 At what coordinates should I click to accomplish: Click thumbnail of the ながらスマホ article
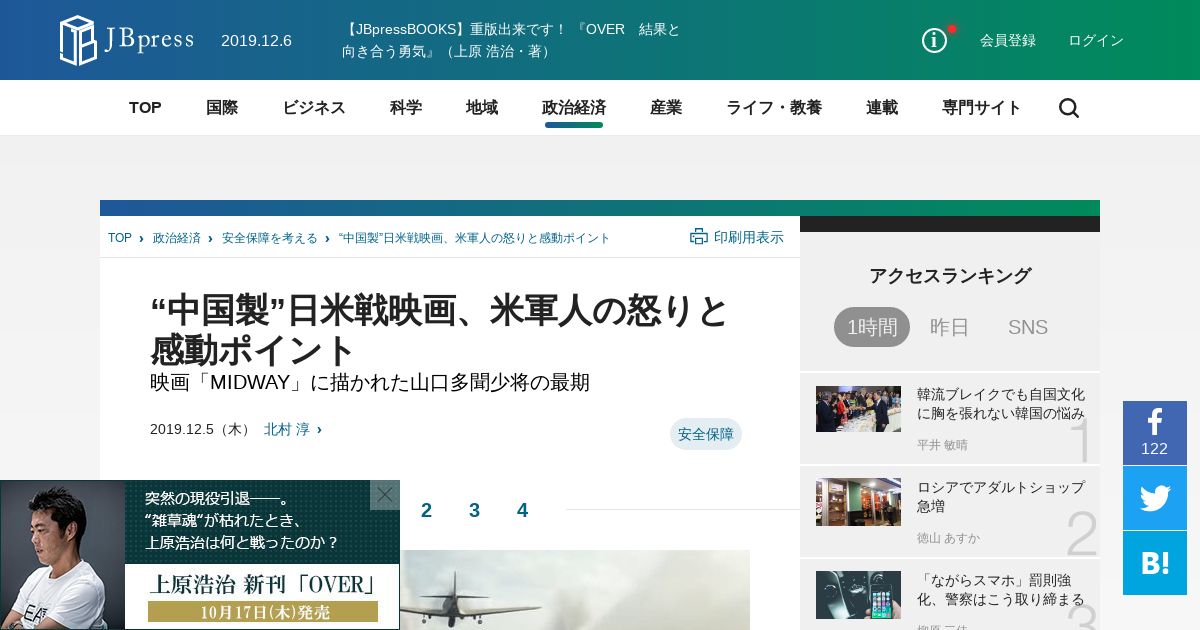[858, 595]
